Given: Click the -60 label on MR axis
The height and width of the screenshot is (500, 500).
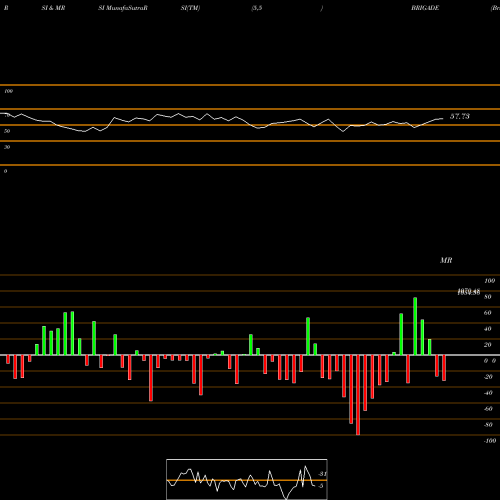Looking at the screenshot, I should click(x=488, y=409).
